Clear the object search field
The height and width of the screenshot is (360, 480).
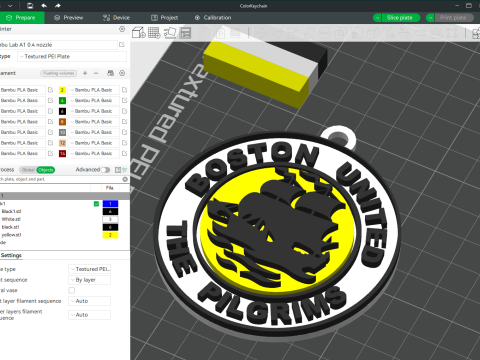(x=125, y=179)
